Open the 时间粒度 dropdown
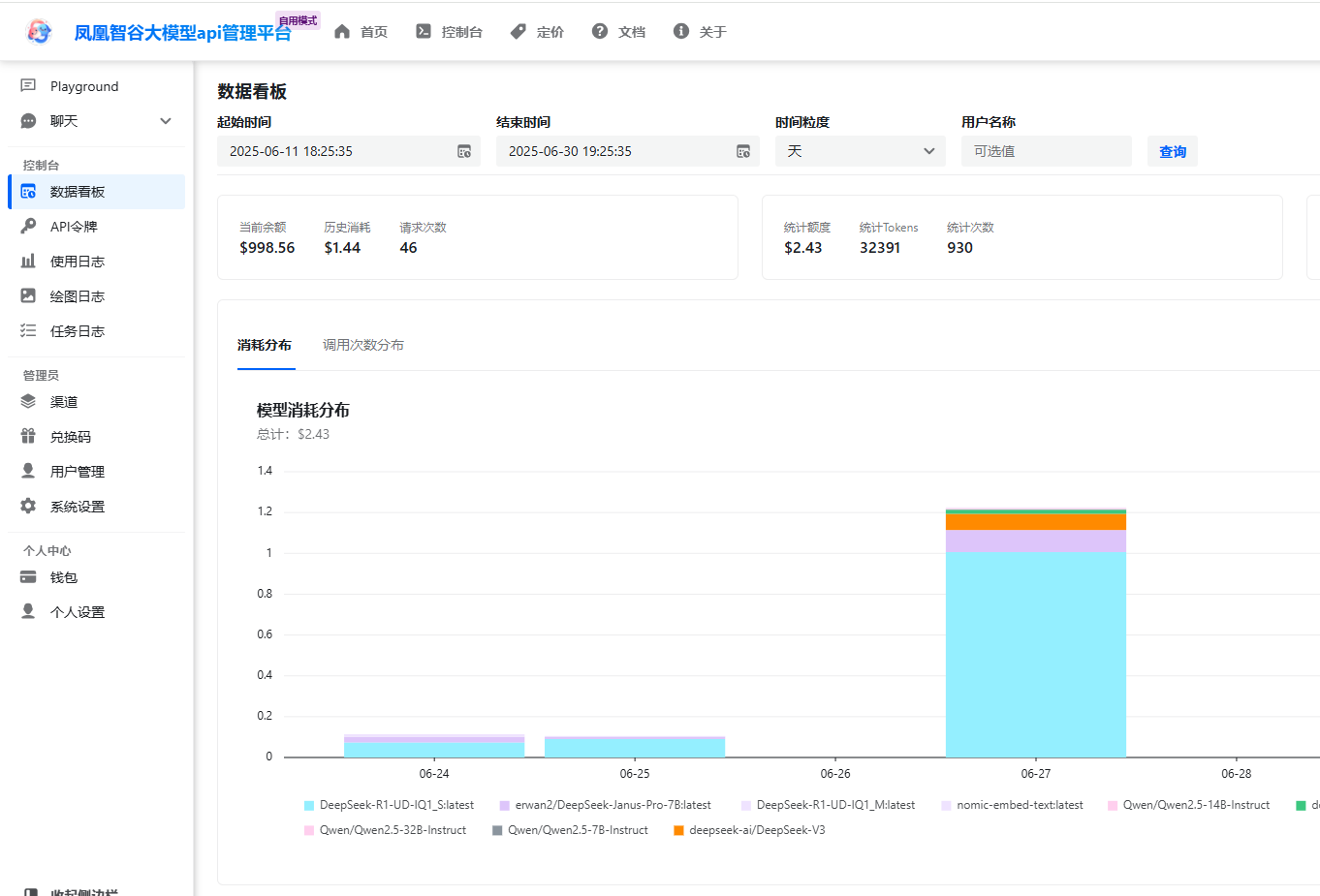The height and width of the screenshot is (896, 1320). pos(860,151)
